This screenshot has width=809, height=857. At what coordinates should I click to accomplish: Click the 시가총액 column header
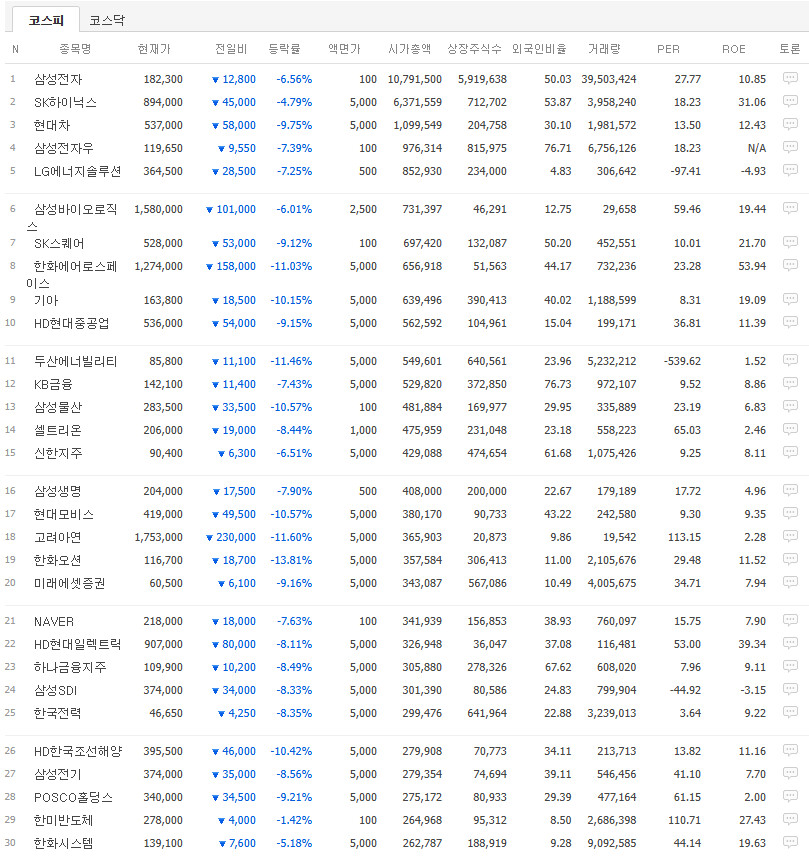(x=409, y=49)
